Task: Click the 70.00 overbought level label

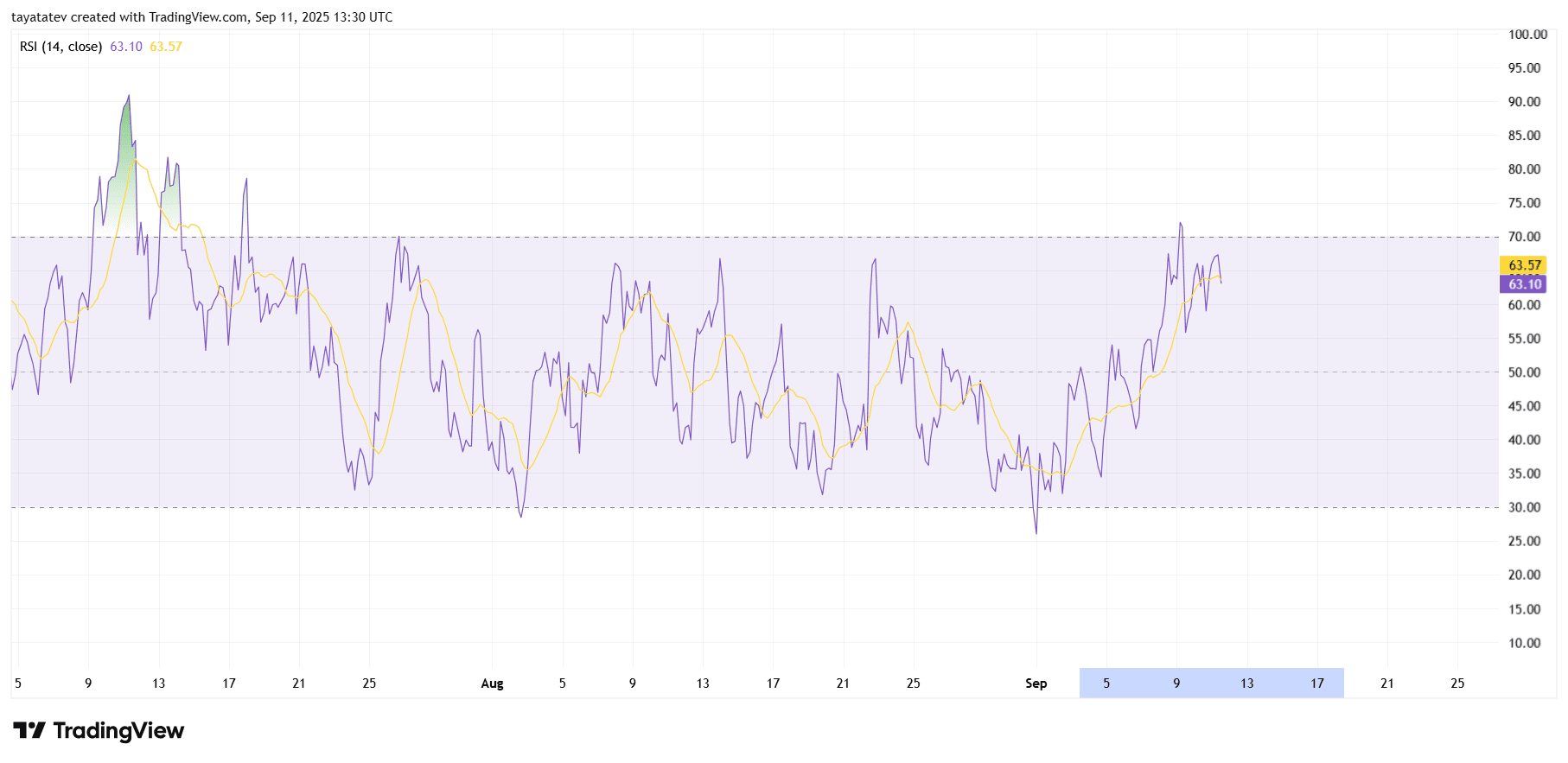Action: [1524, 237]
